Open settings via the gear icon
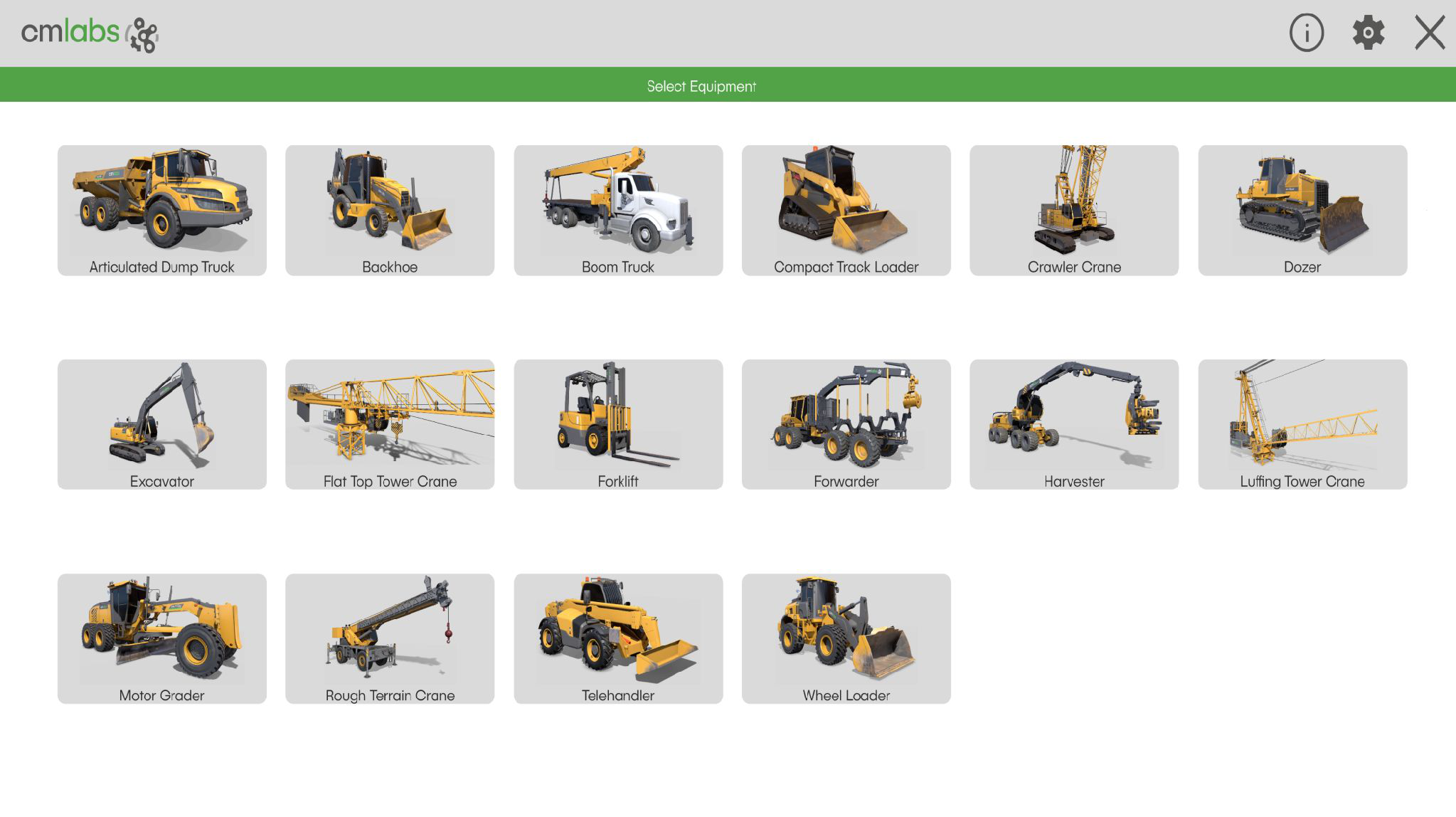This screenshot has width=1456, height=817. 1368,33
